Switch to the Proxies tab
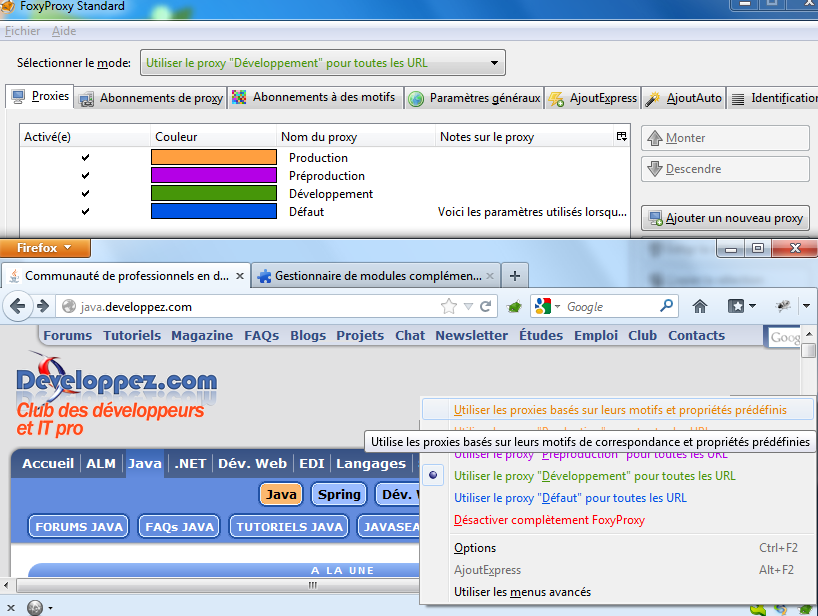The height and width of the screenshot is (616, 818). point(40,96)
